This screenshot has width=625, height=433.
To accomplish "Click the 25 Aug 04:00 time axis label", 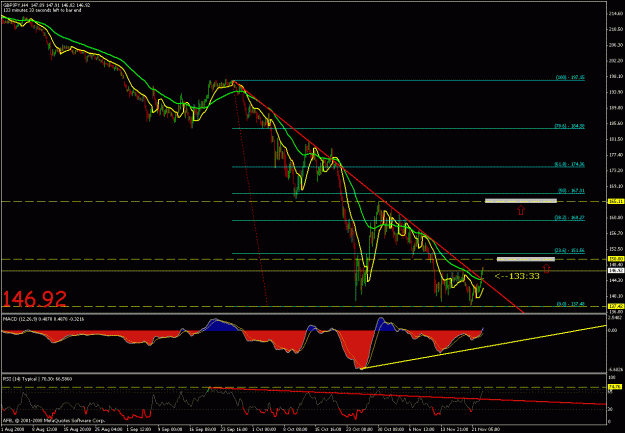I will click(108, 429).
